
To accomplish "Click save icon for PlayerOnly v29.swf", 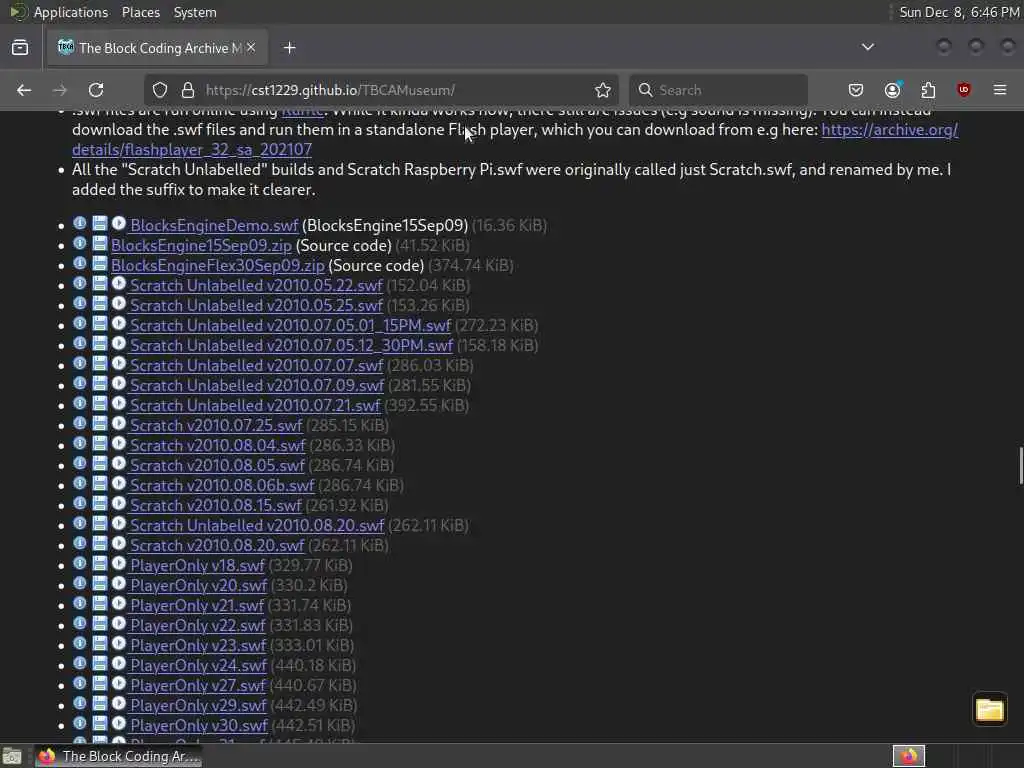I will point(99,703).
